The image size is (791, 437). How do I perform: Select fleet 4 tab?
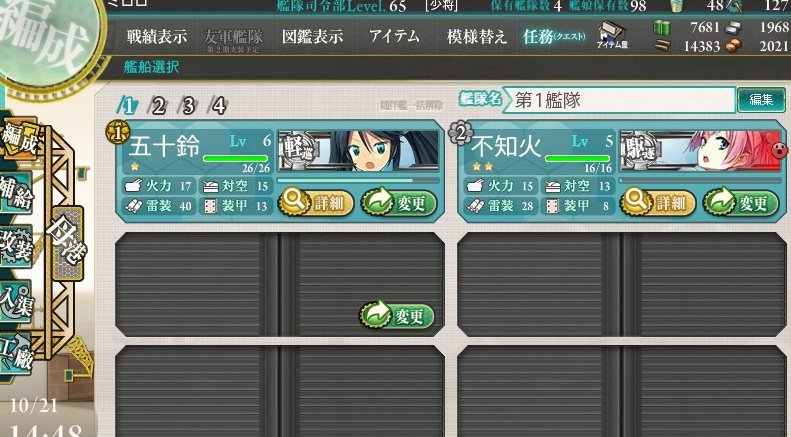click(x=218, y=105)
